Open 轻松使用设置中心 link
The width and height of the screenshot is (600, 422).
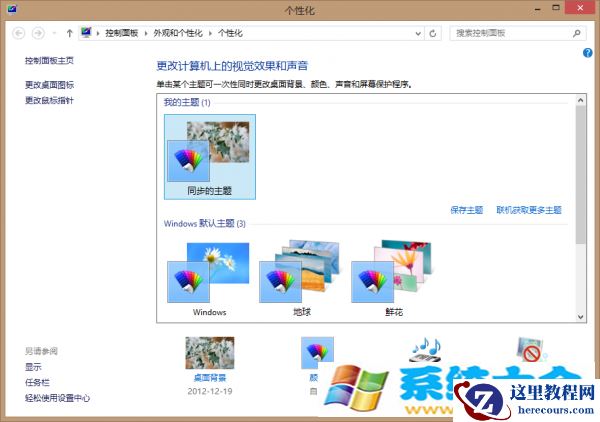point(57,398)
